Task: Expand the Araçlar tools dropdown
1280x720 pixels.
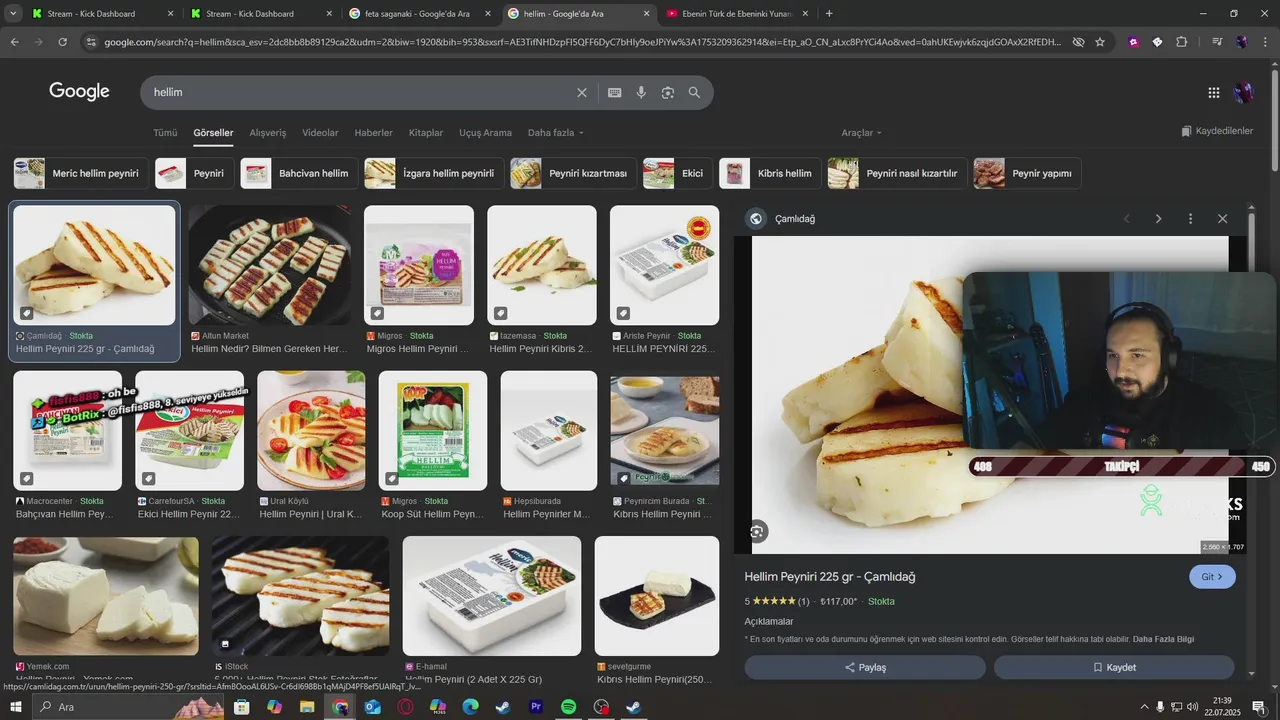Action: pos(861,132)
